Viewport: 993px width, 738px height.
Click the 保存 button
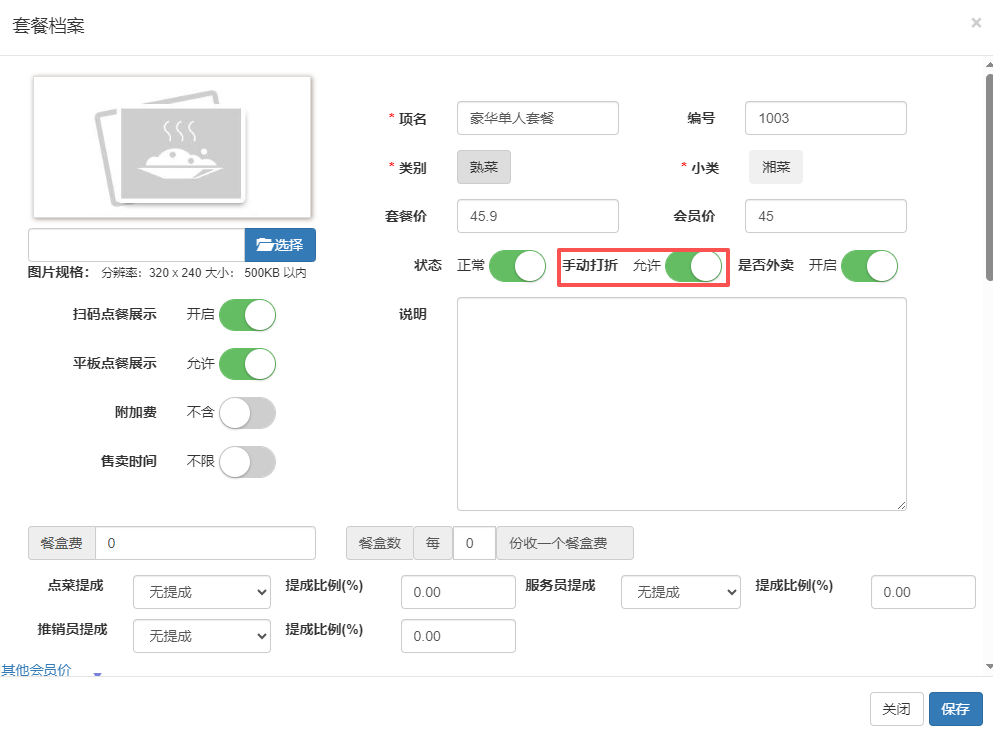pos(955,709)
